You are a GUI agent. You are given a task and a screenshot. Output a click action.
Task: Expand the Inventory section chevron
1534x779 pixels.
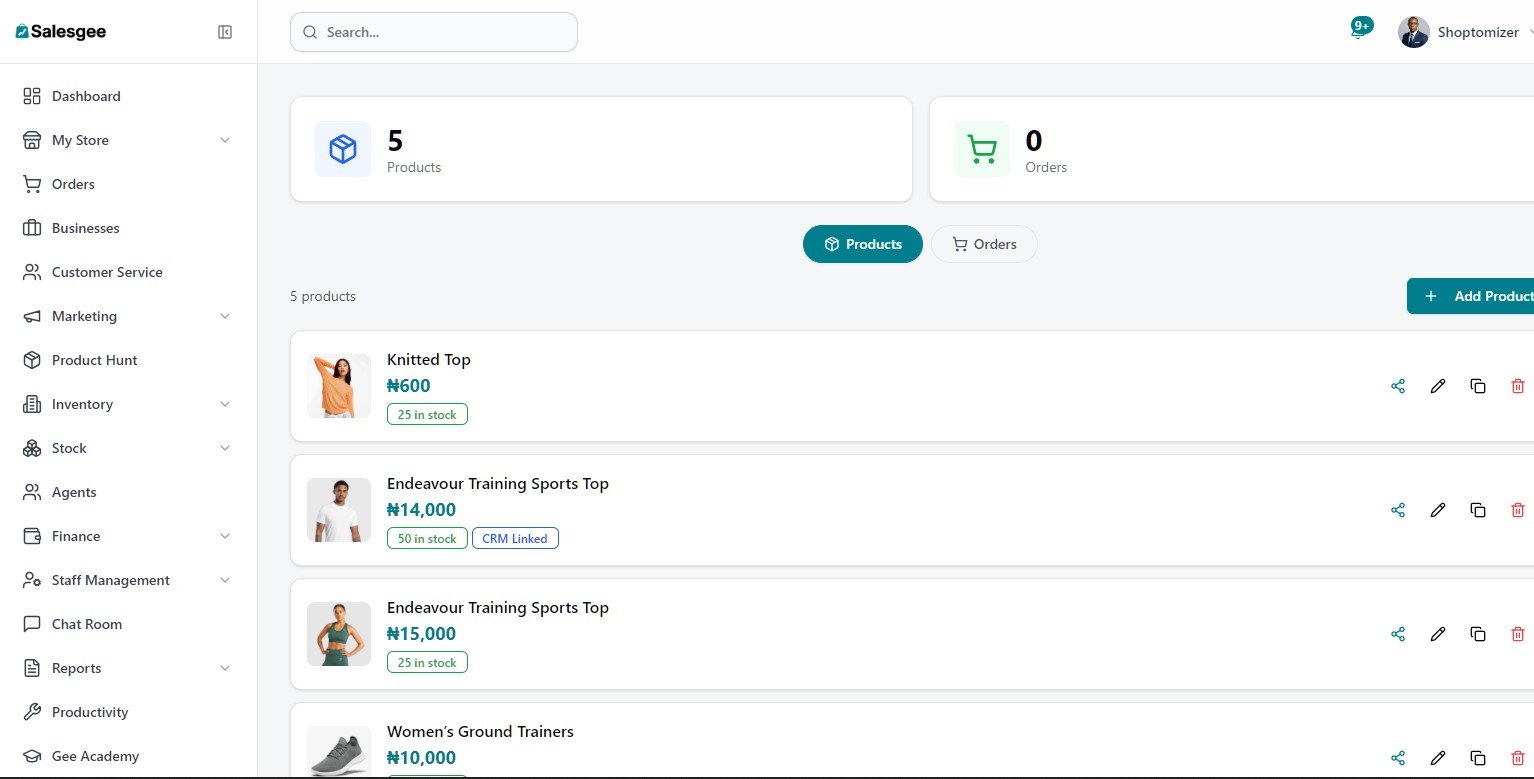[225, 404]
